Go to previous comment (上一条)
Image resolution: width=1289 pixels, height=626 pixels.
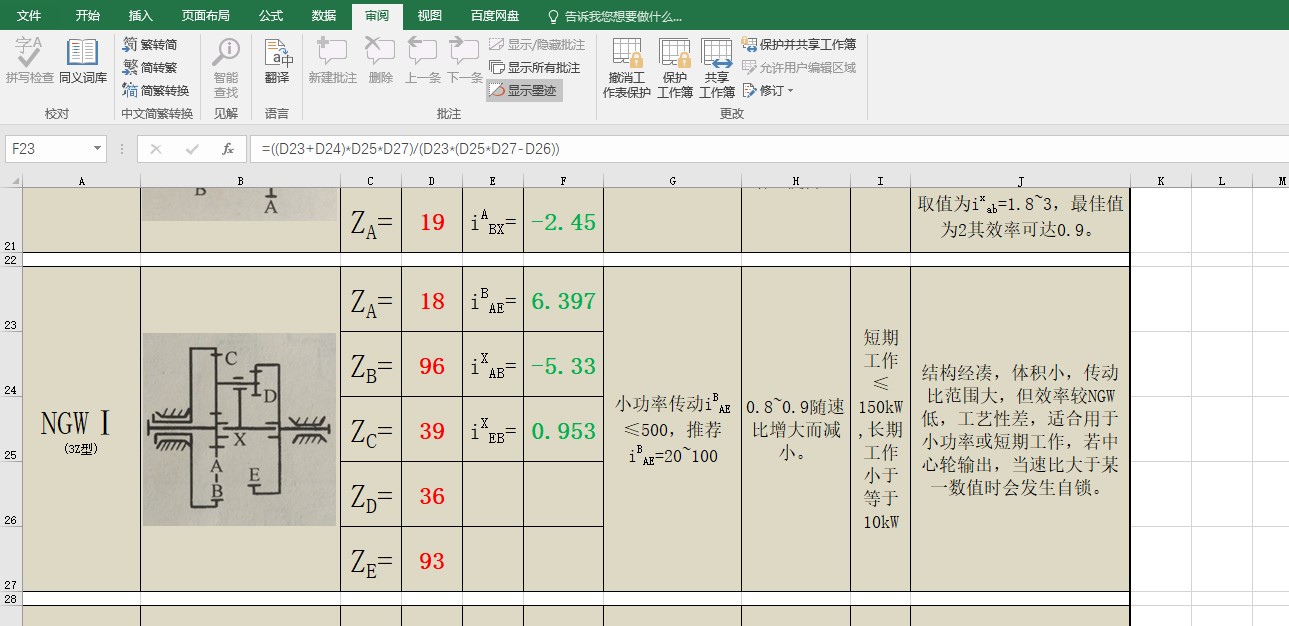click(x=423, y=60)
